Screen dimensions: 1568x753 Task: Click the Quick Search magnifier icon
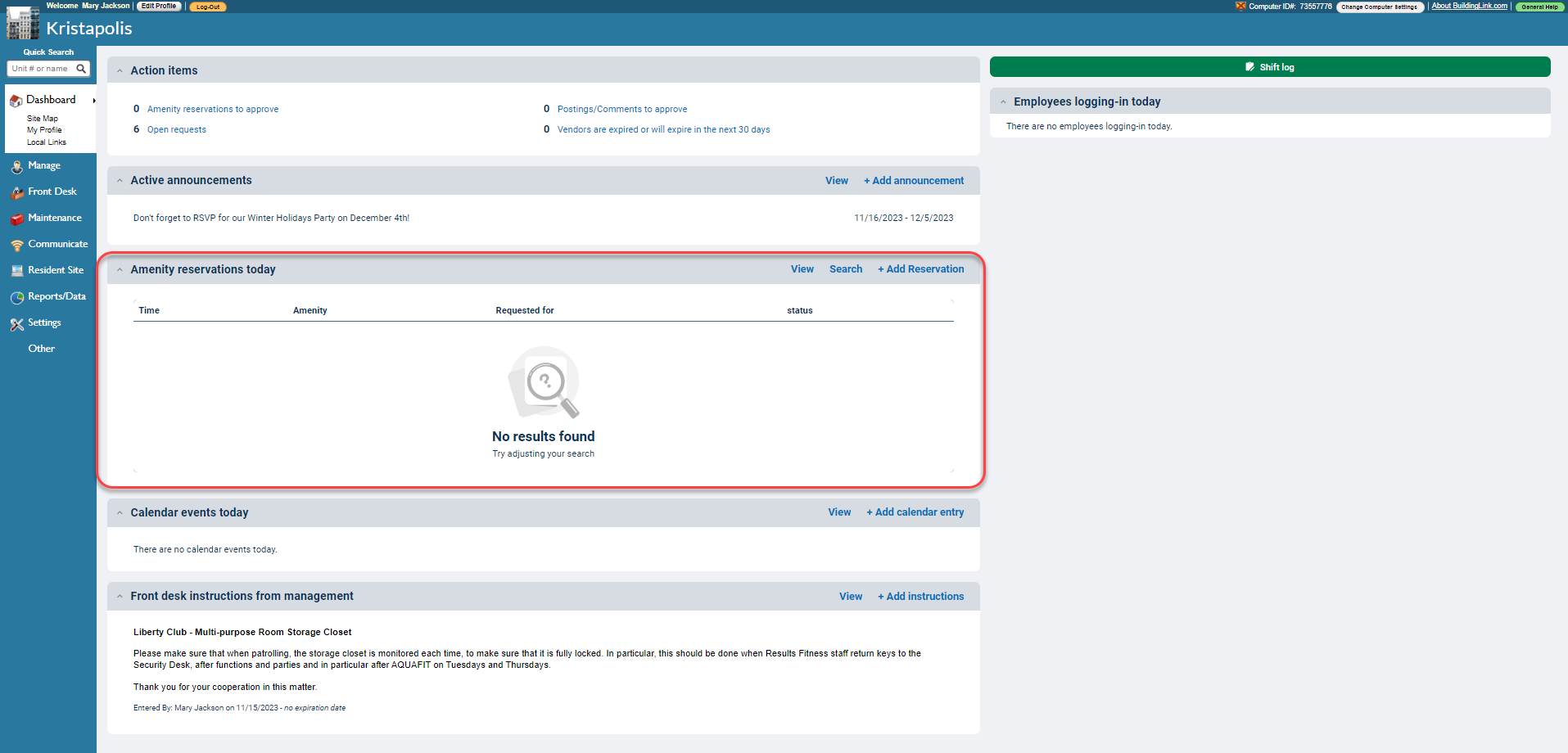(x=80, y=69)
